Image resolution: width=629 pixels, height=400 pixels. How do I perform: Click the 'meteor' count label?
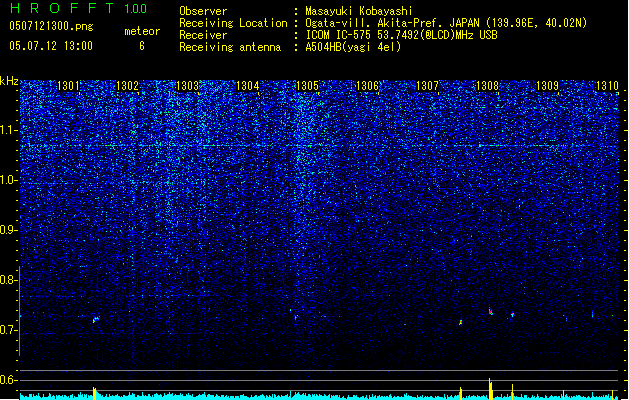click(142, 31)
